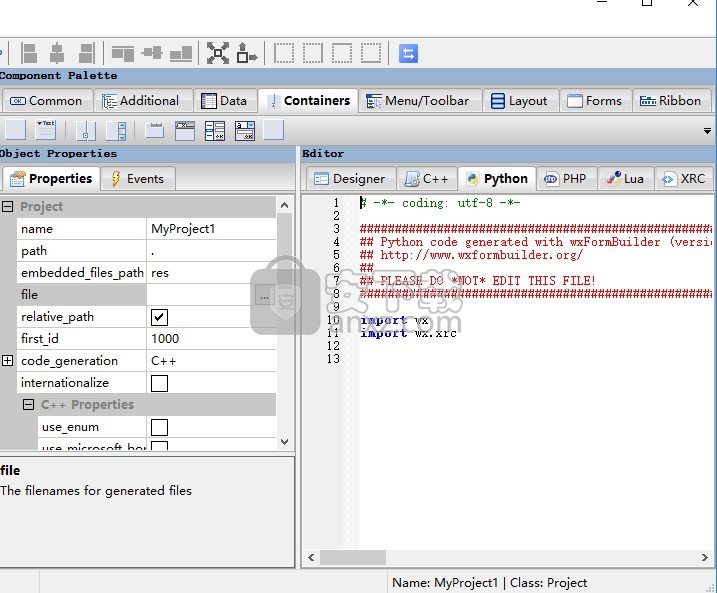Add a wxSimplebook from the palette
This screenshot has width=717, height=593.
tap(273, 130)
